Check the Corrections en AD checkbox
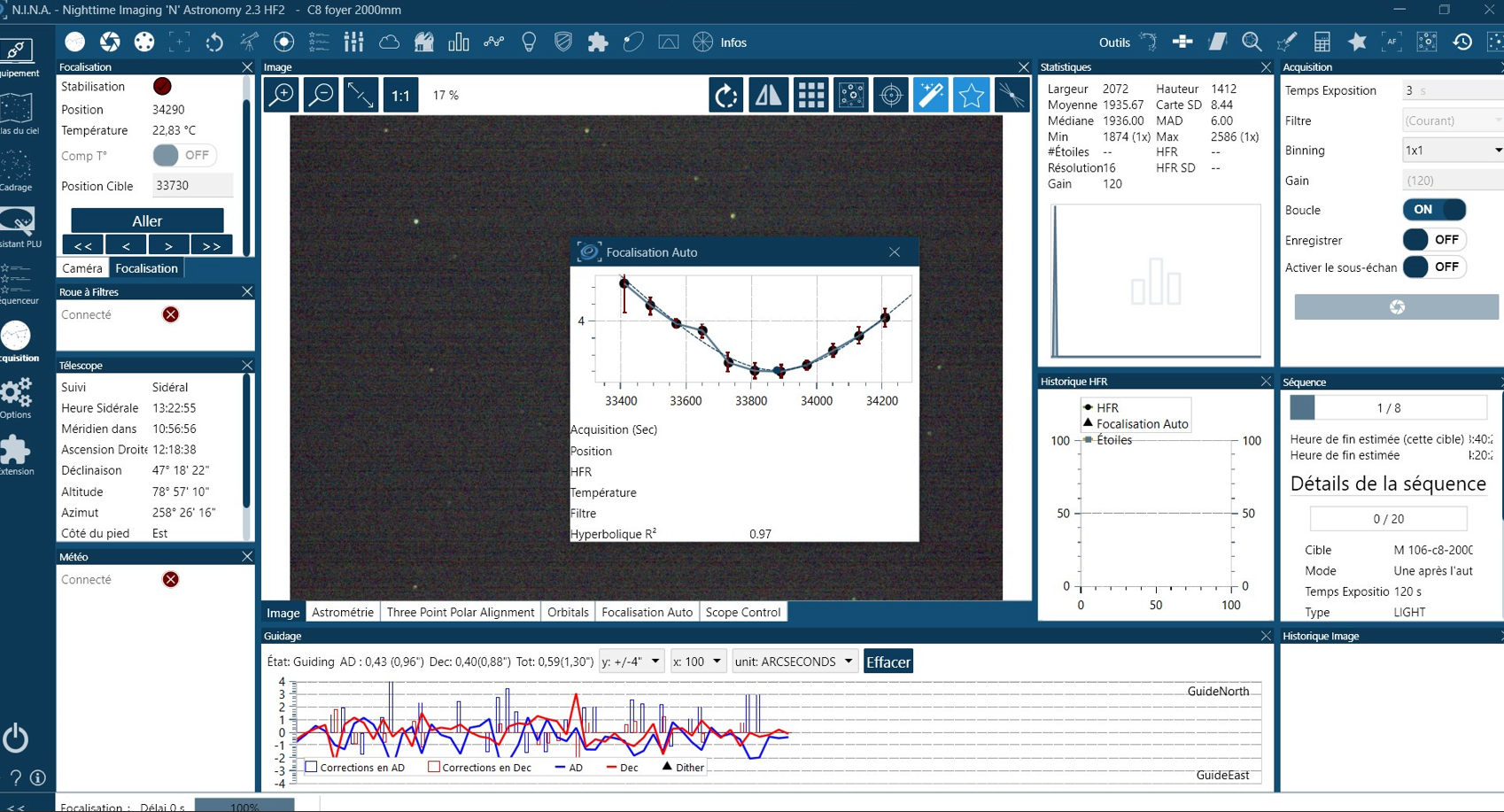Screen dimensions: 1504x812 click(x=312, y=767)
